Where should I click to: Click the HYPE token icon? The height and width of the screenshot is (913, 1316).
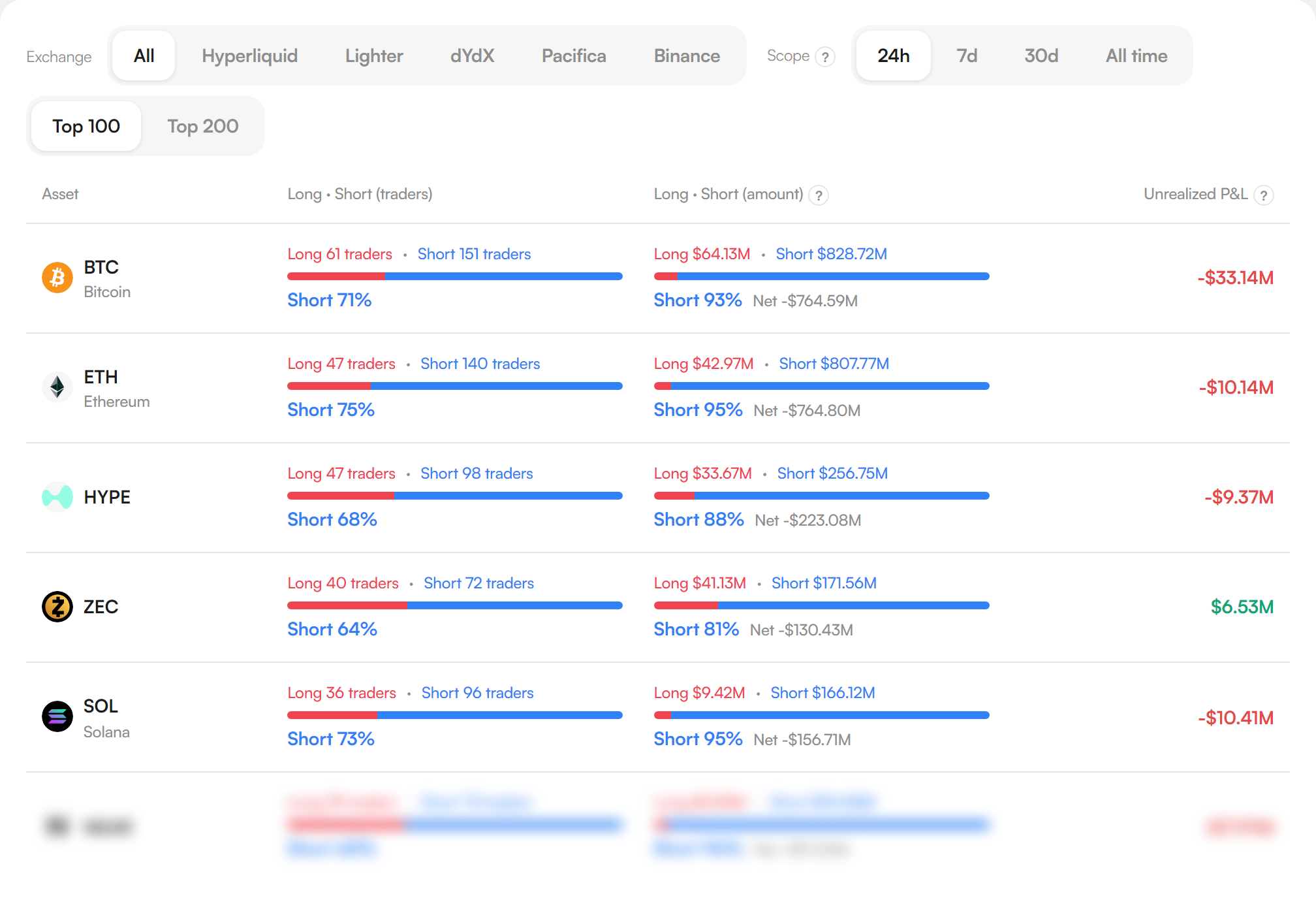point(57,497)
